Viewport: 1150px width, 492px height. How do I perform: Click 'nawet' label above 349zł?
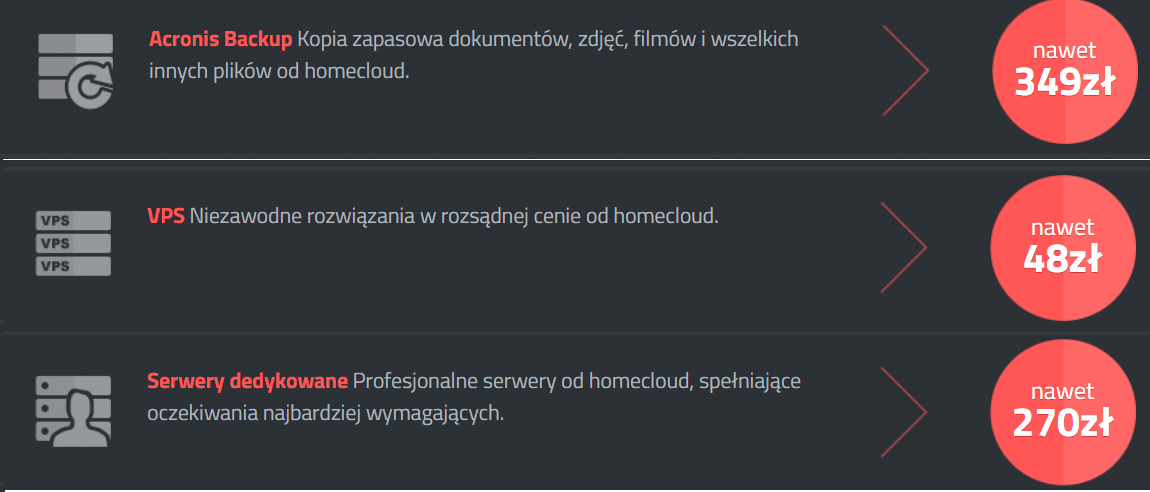(1064, 51)
